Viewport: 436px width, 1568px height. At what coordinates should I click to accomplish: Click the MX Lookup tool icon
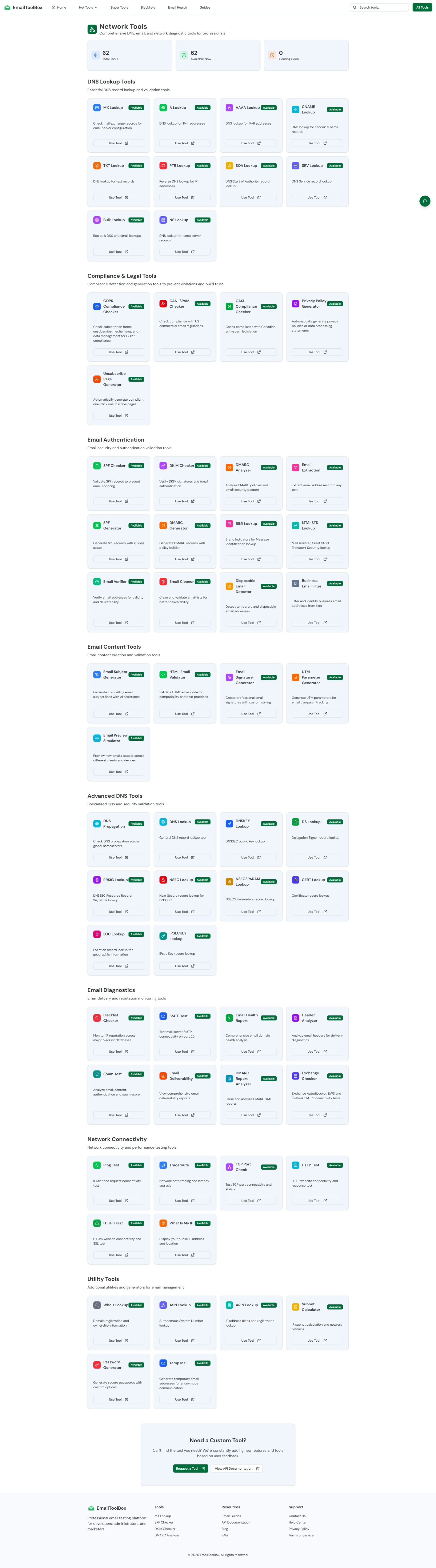coord(97,108)
